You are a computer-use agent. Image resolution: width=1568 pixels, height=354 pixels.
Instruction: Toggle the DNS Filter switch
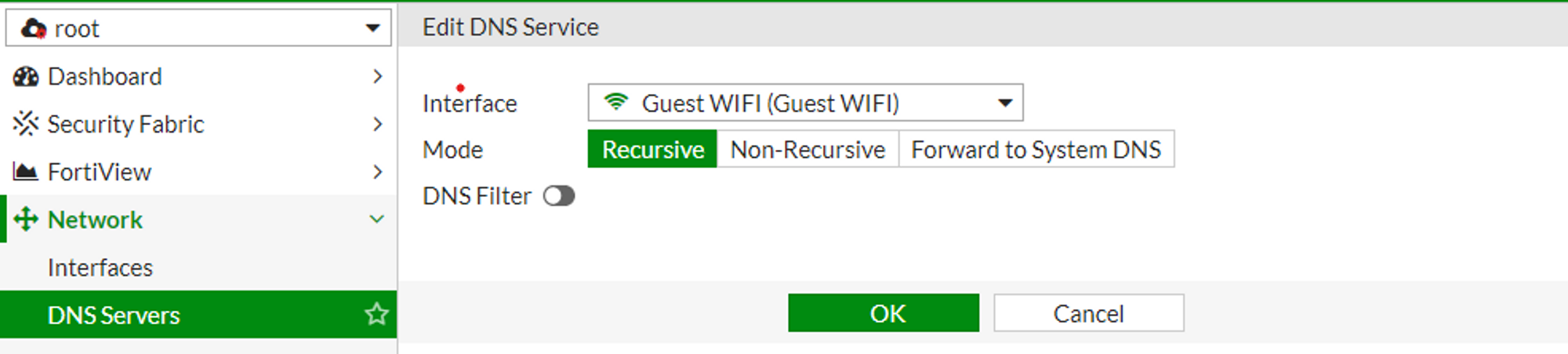559,196
